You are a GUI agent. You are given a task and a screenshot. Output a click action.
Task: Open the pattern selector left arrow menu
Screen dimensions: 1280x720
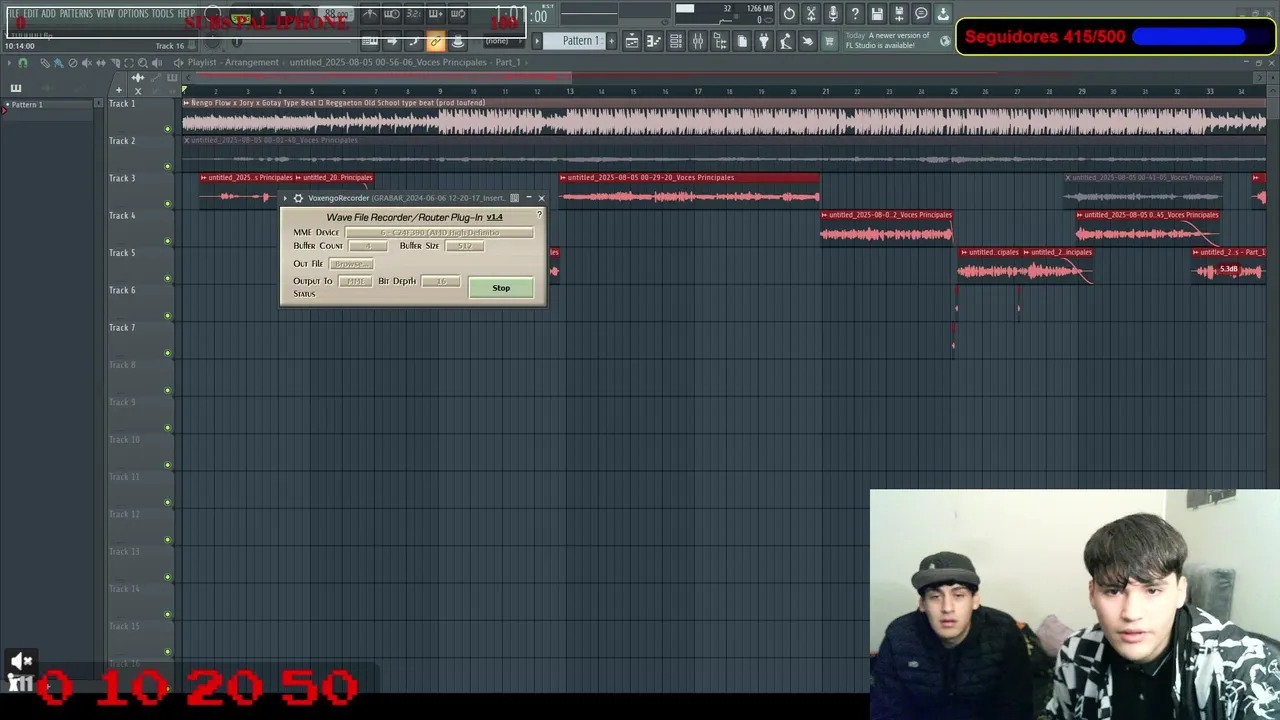click(x=536, y=41)
